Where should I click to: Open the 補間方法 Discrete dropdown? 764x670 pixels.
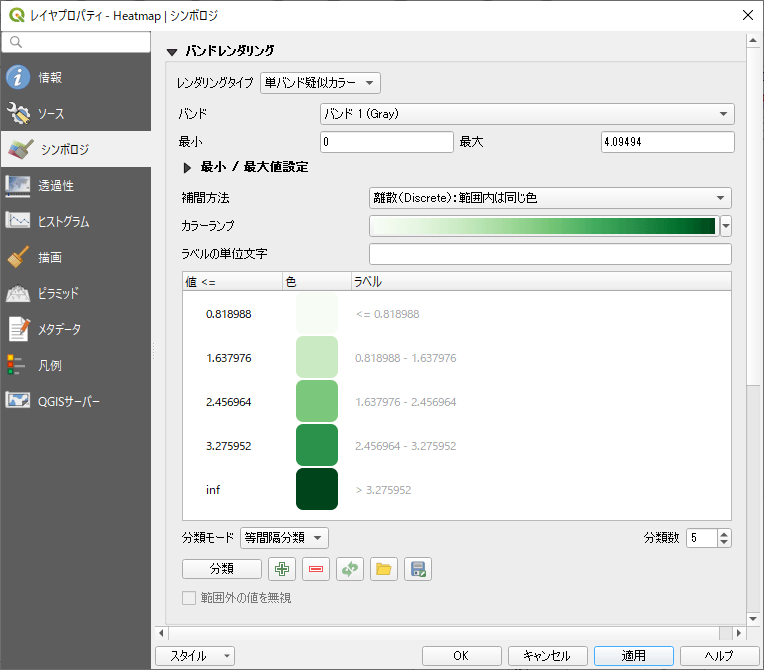tap(550, 198)
